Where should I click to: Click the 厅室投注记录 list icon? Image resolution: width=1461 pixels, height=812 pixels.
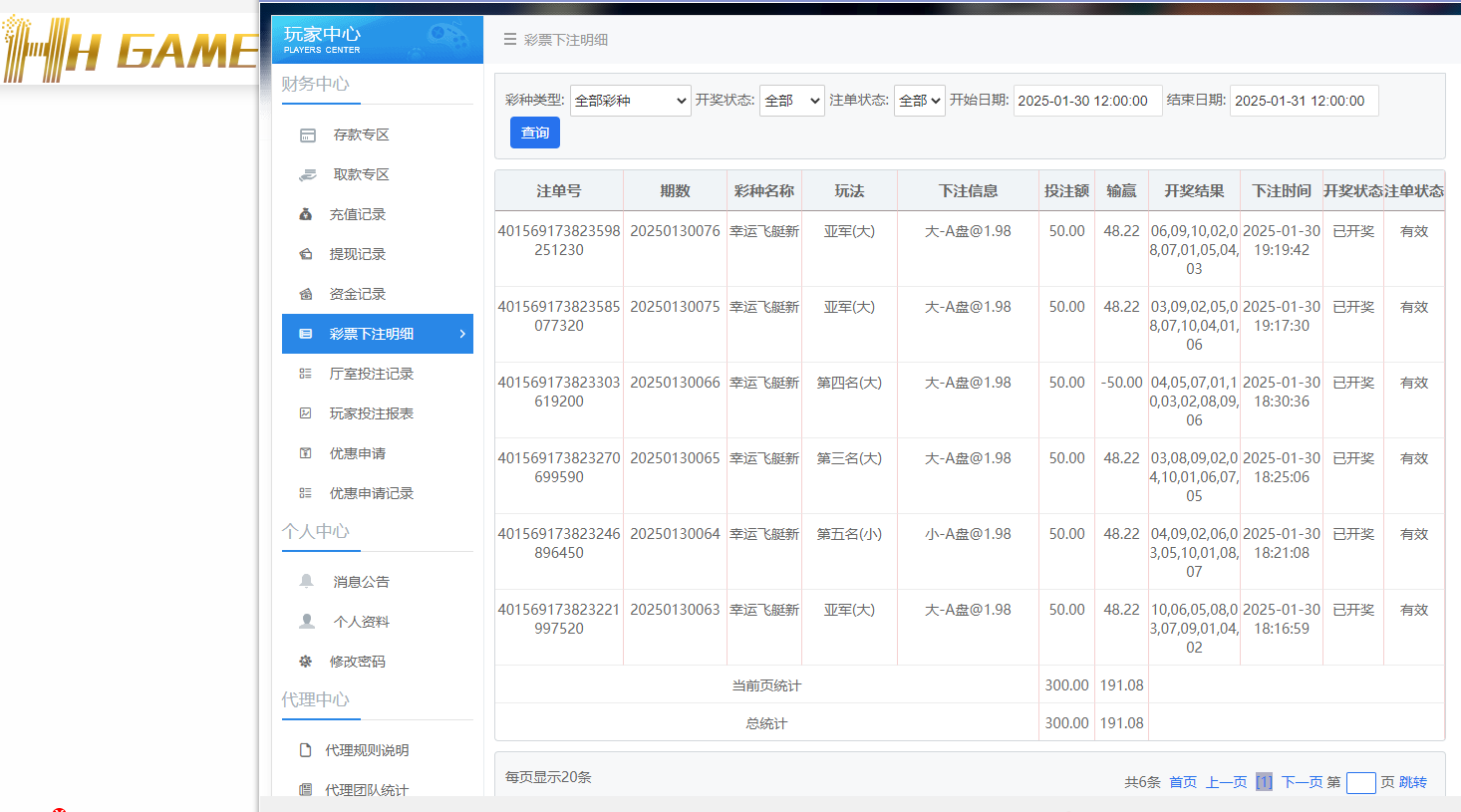306,373
